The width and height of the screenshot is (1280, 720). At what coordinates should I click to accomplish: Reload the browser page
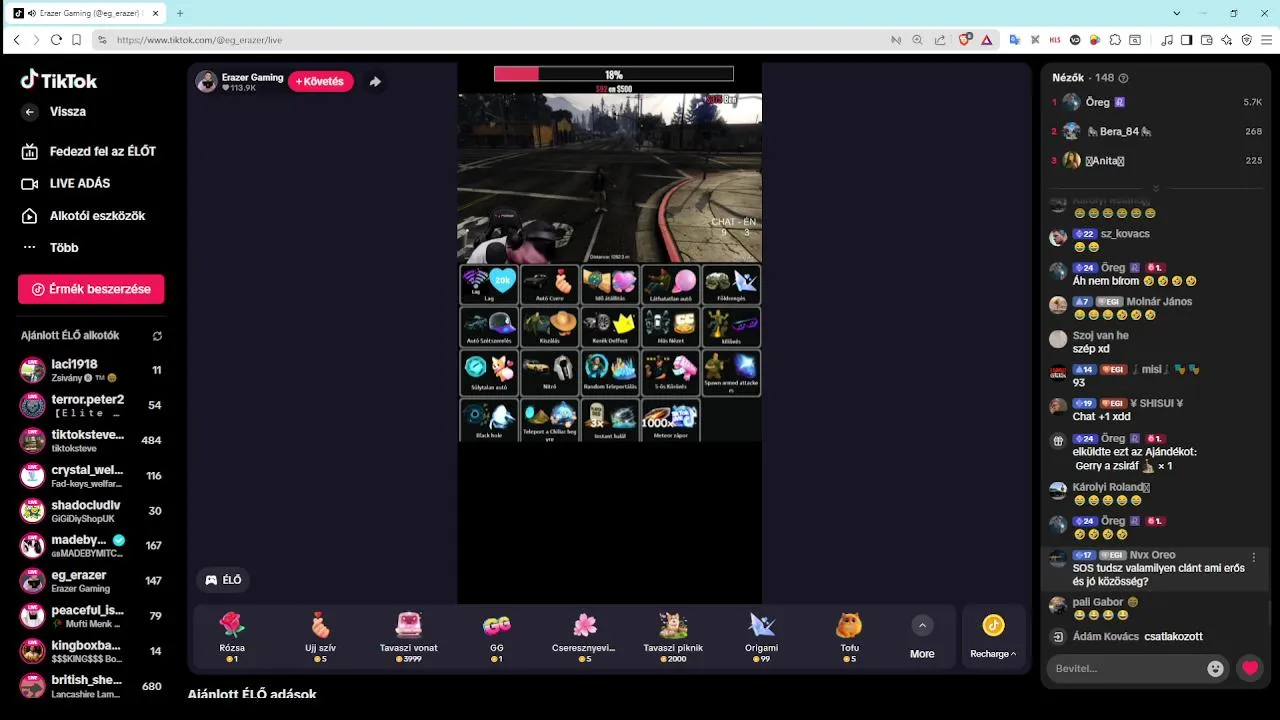[57, 40]
